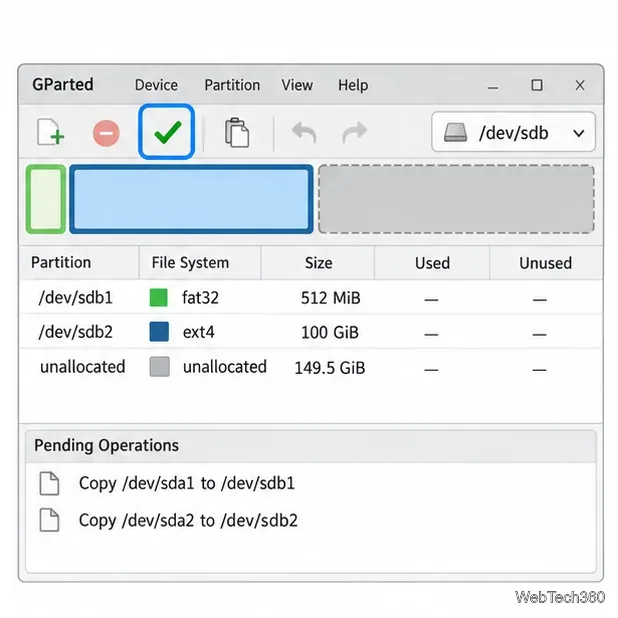Select operation Copy /dev/sda2 to /dev/sdb2
The height and width of the screenshot is (618, 618).
pos(188,520)
